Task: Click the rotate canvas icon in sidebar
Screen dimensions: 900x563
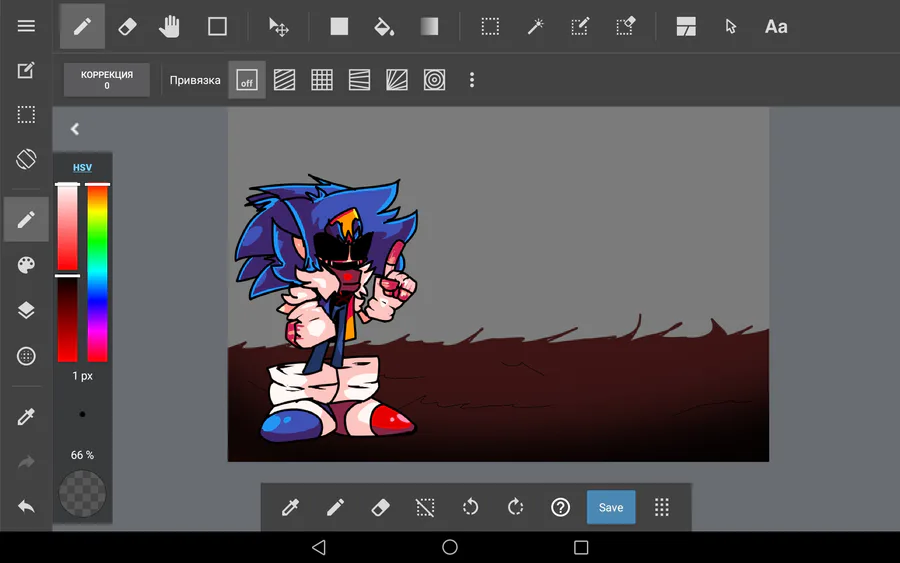Action: pyautogui.click(x=26, y=159)
